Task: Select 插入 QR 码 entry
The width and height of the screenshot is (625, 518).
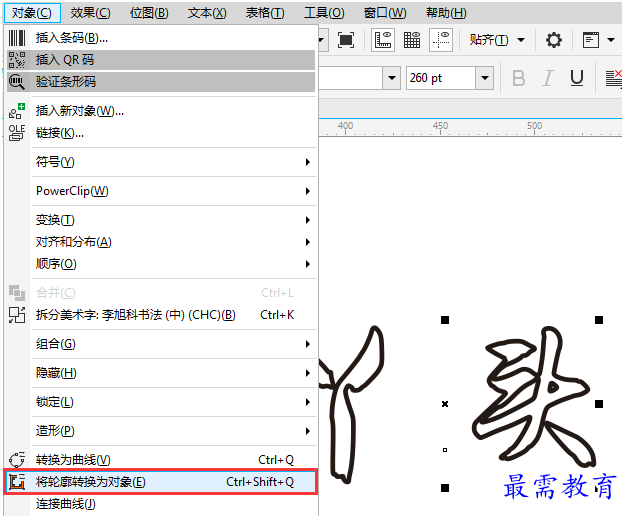Action: (161, 60)
